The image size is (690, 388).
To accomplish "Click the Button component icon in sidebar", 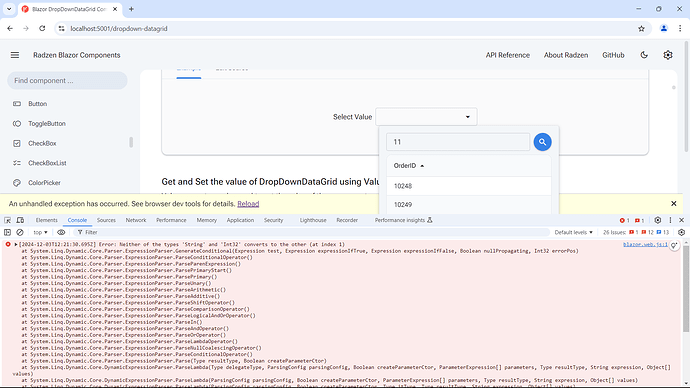I will point(17,104).
